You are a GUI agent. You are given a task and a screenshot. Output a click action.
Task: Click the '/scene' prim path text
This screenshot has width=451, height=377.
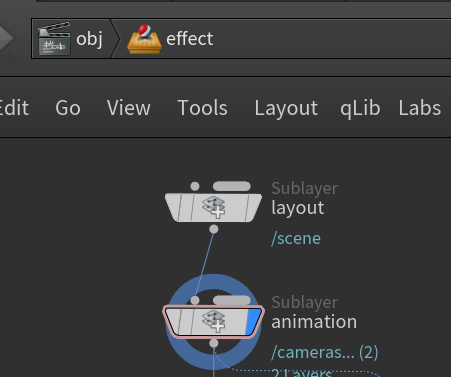click(x=296, y=239)
